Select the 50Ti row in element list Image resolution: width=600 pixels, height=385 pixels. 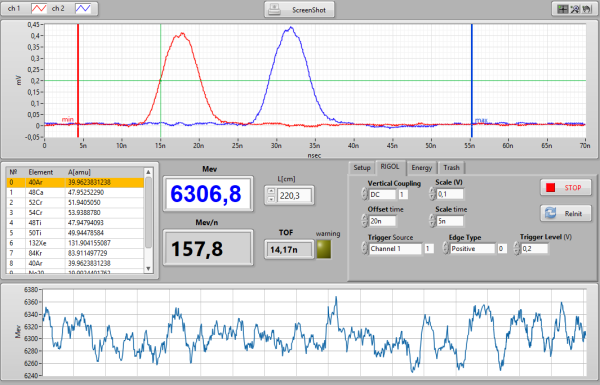coord(75,233)
